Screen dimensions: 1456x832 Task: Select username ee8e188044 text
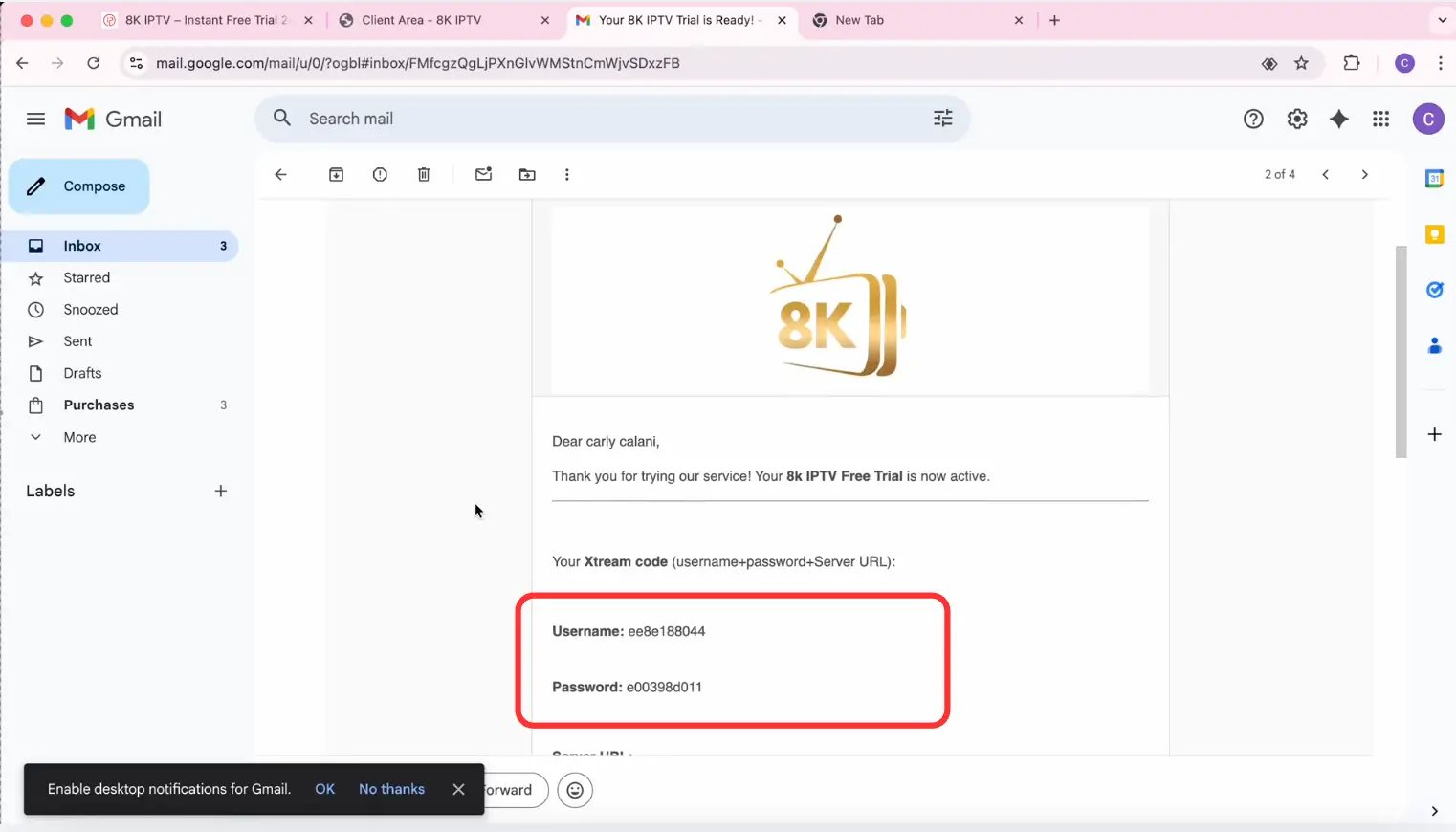click(x=666, y=631)
